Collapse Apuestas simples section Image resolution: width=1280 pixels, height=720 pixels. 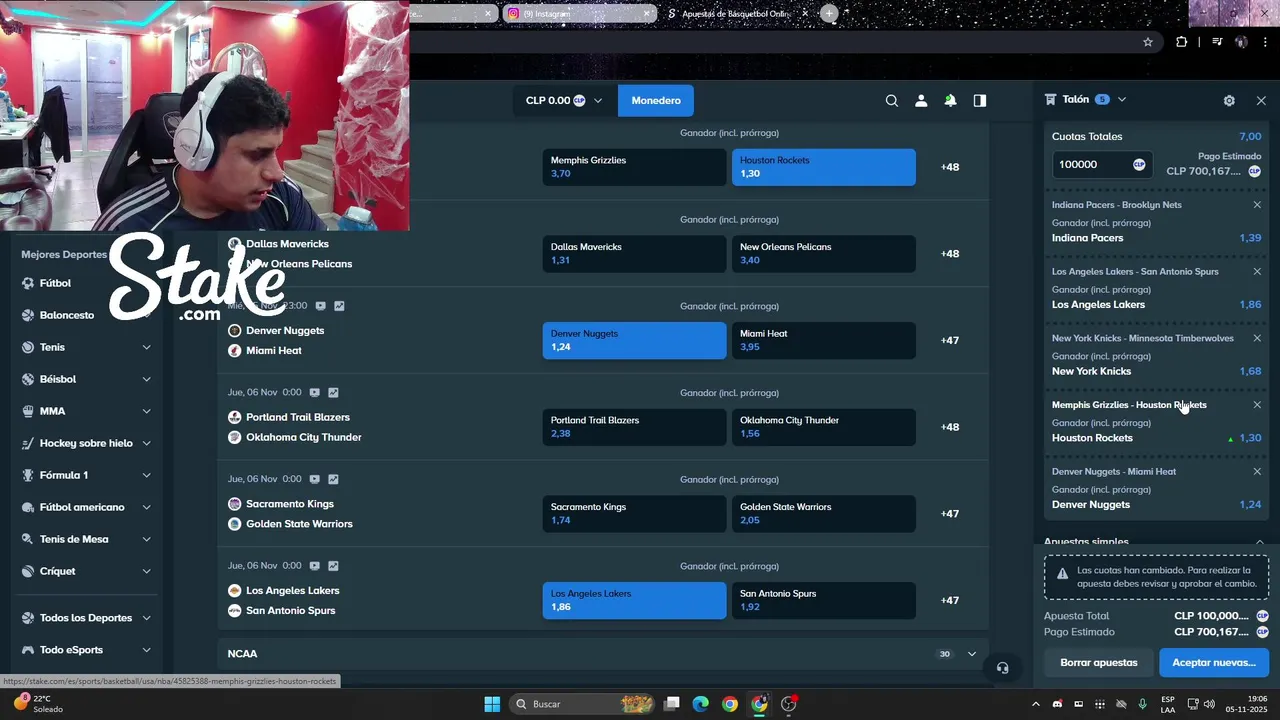(x=1259, y=542)
